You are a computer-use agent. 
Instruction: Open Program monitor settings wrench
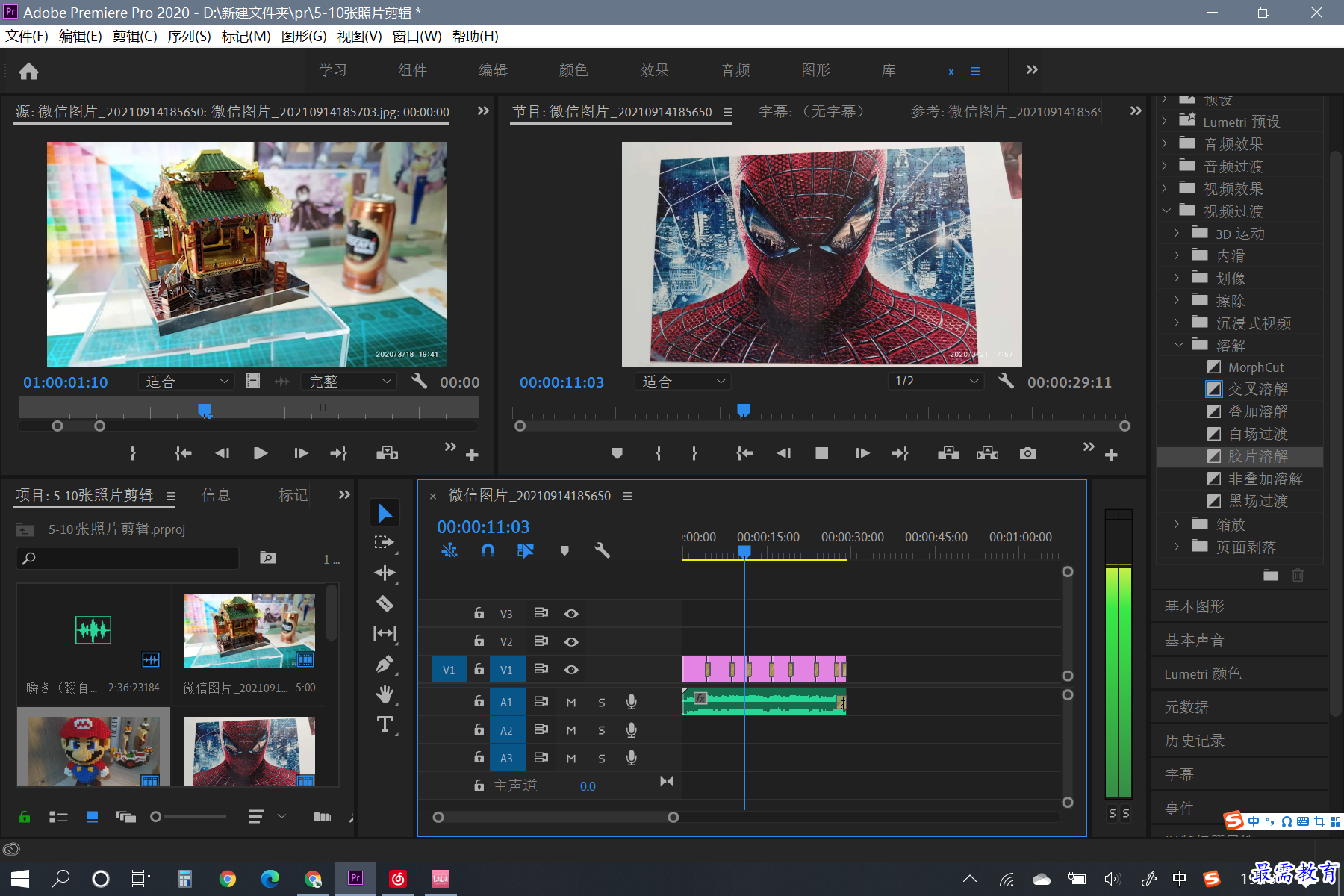[x=1007, y=381]
